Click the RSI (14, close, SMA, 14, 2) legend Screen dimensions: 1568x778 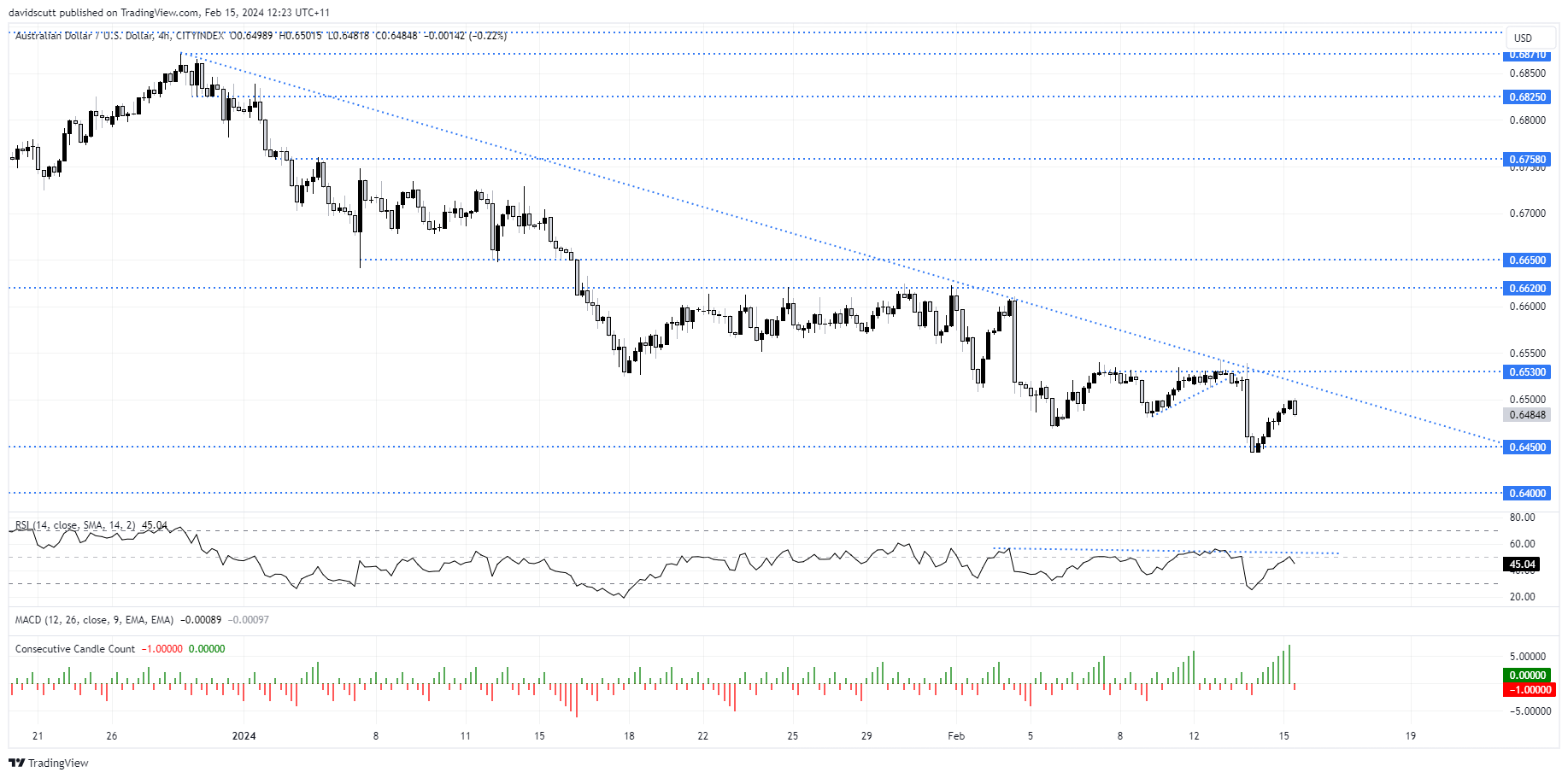(75, 525)
